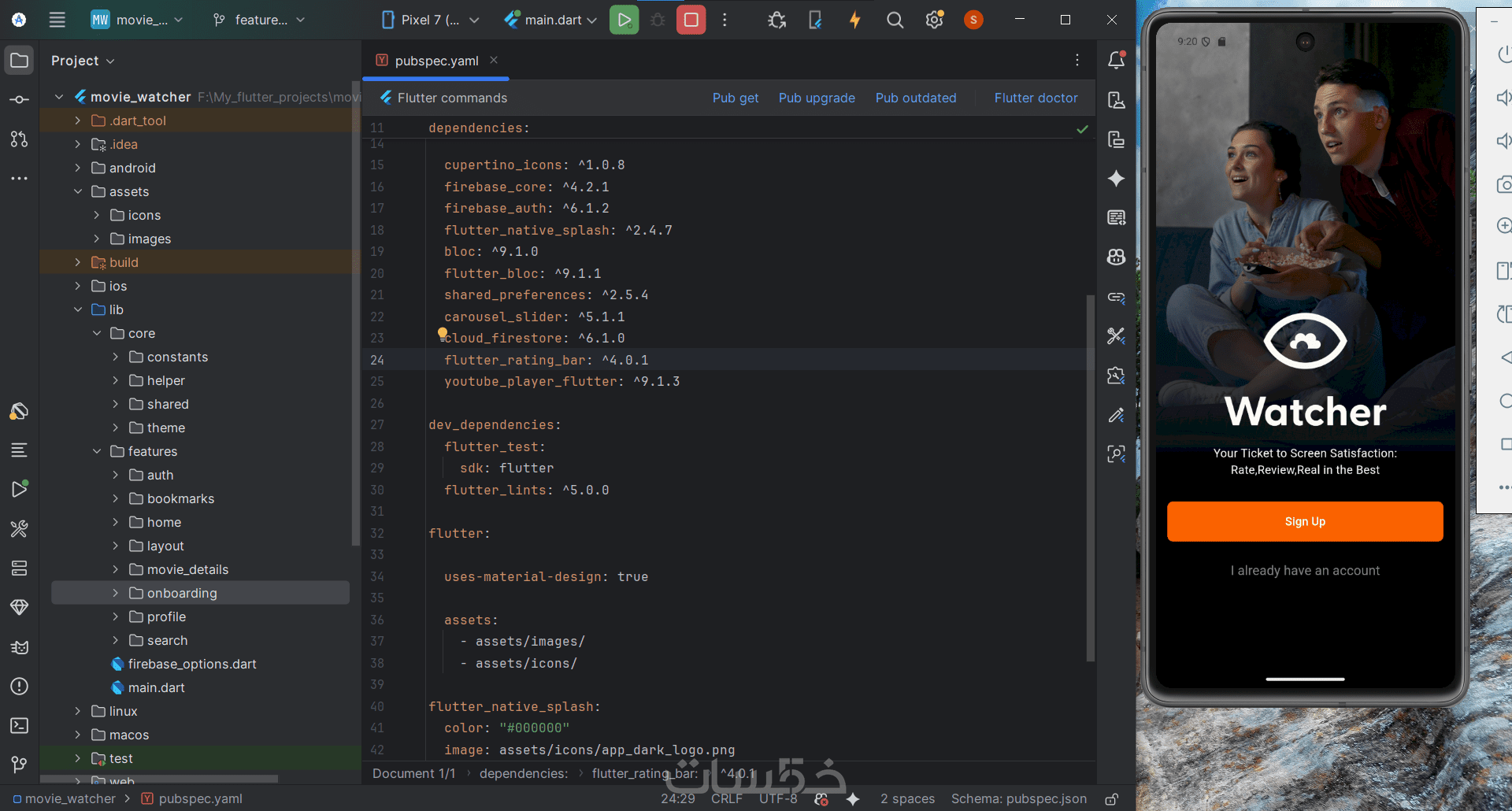Click Pub upgrade link
Image resolution: width=1512 pixels, height=811 pixels.
[x=817, y=98]
